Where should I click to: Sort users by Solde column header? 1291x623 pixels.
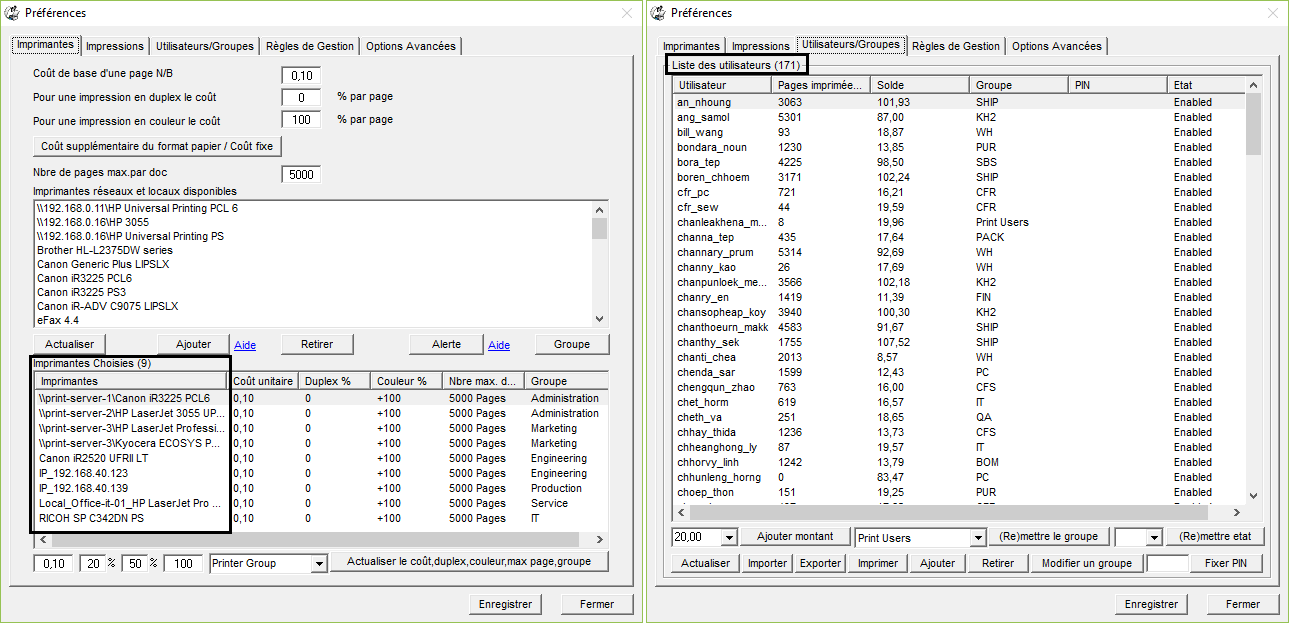(x=921, y=85)
